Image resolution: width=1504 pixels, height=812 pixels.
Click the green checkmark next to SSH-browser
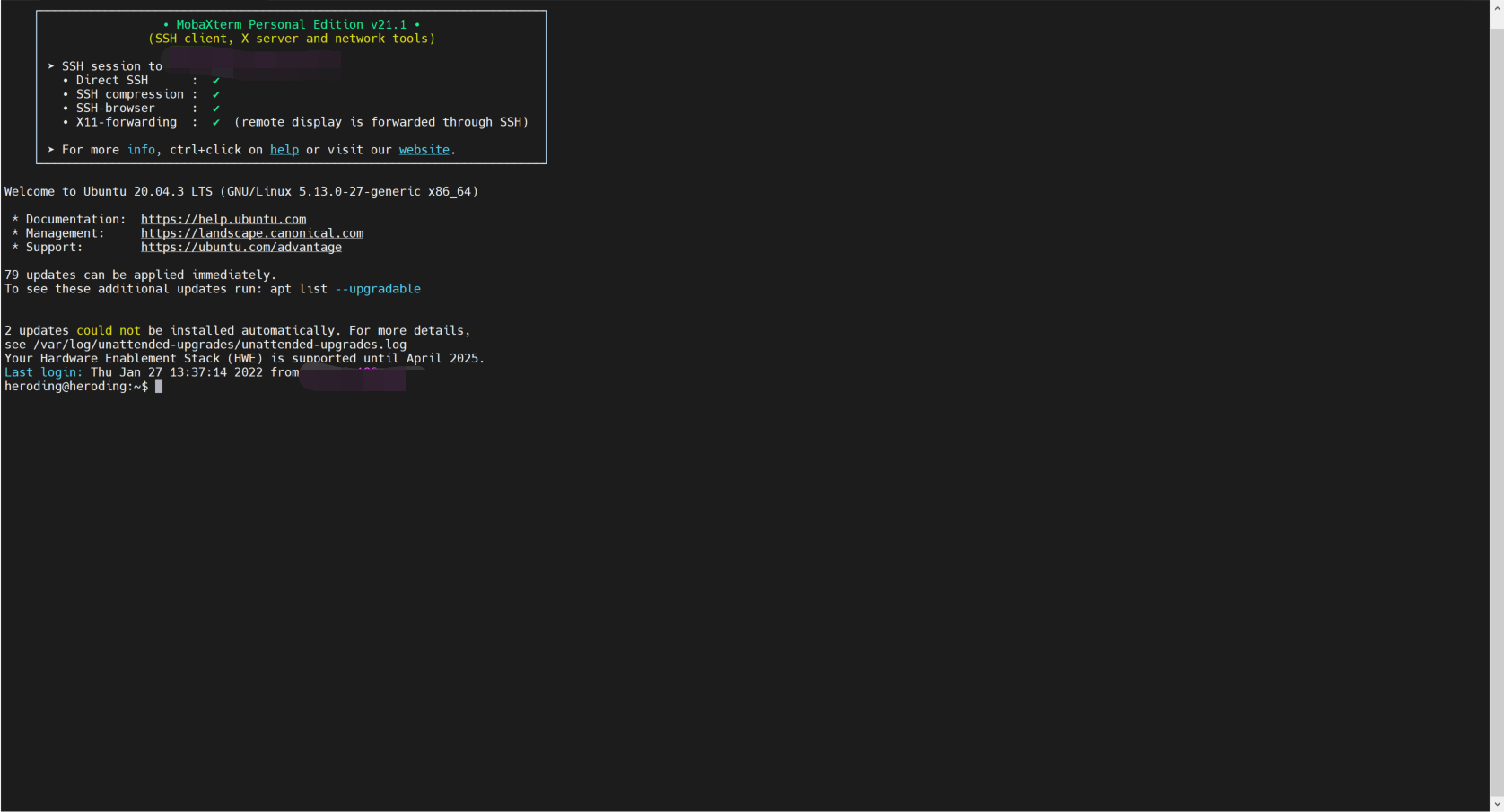(x=216, y=109)
